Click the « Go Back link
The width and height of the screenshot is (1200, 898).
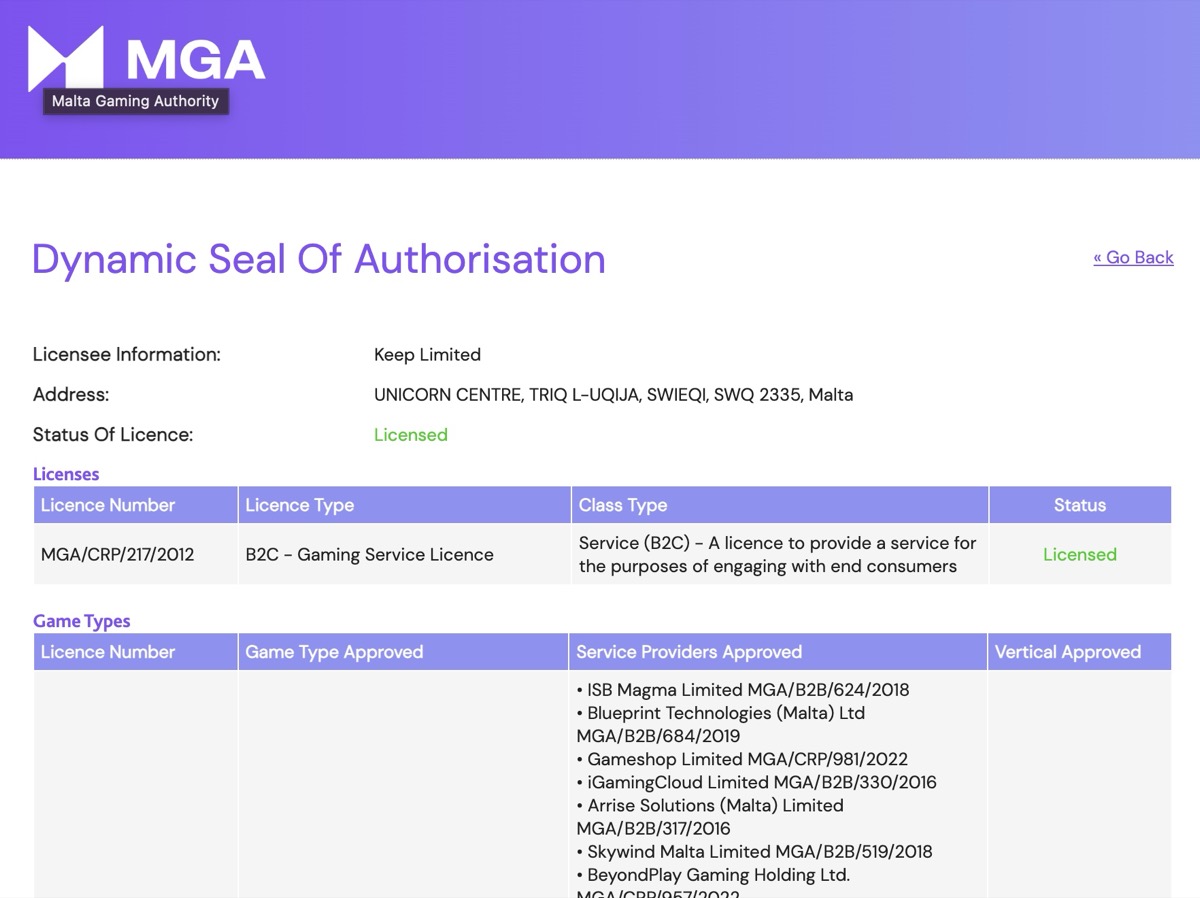tap(1133, 257)
